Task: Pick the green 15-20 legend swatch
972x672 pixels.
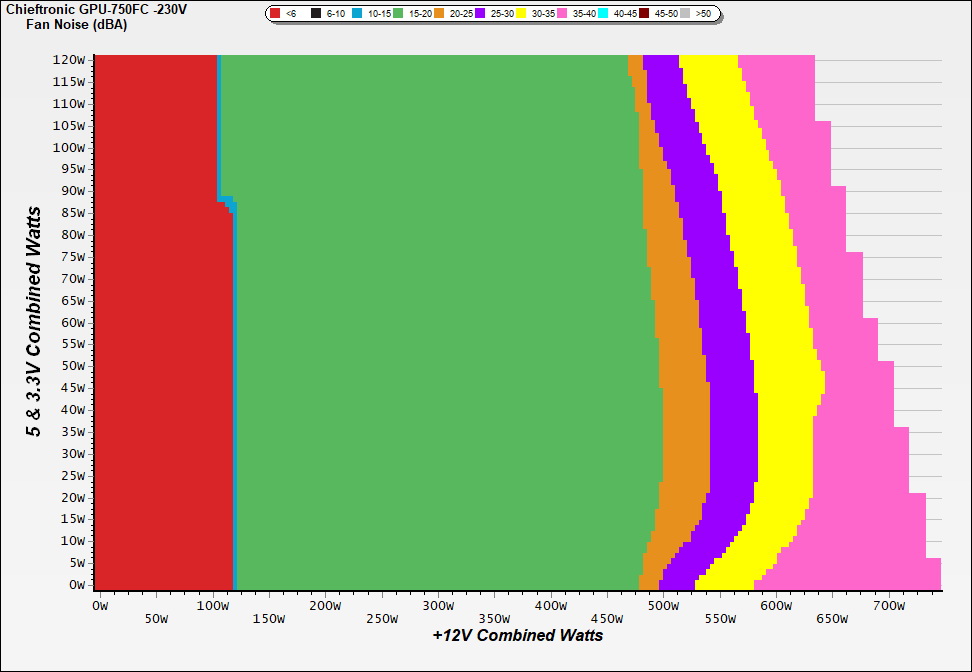Action: pyautogui.click(x=398, y=14)
